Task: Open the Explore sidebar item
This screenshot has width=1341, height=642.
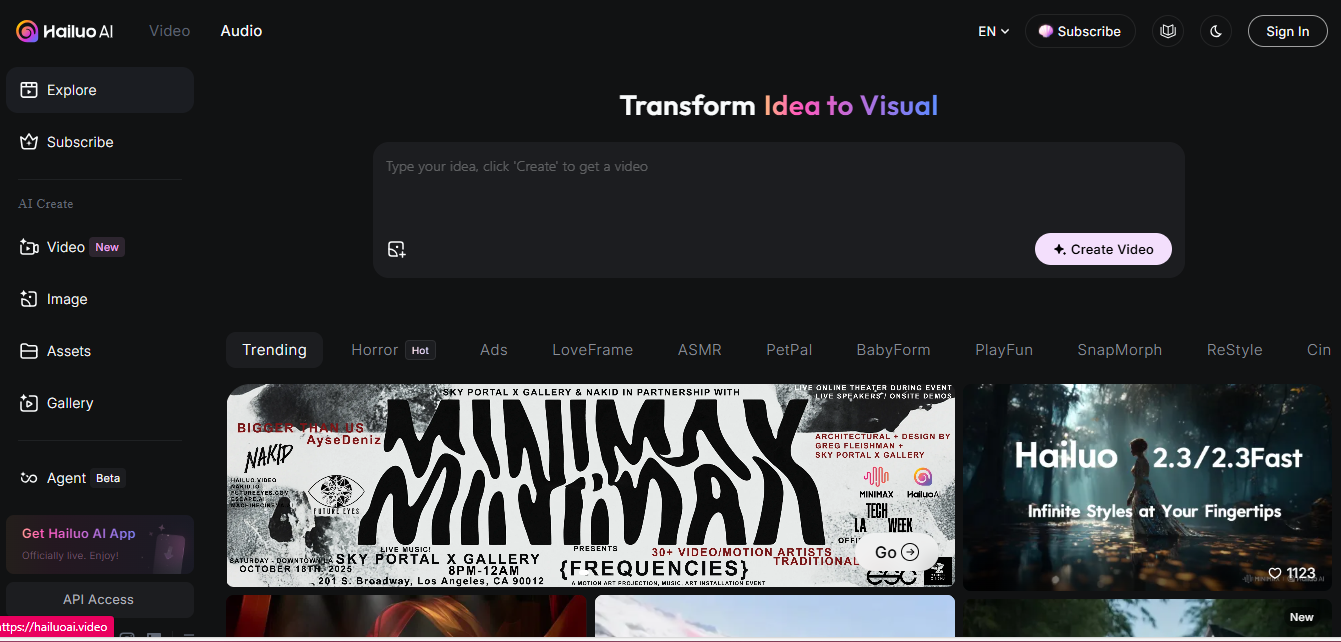Action: pyautogui.click(x=100, y=90)
